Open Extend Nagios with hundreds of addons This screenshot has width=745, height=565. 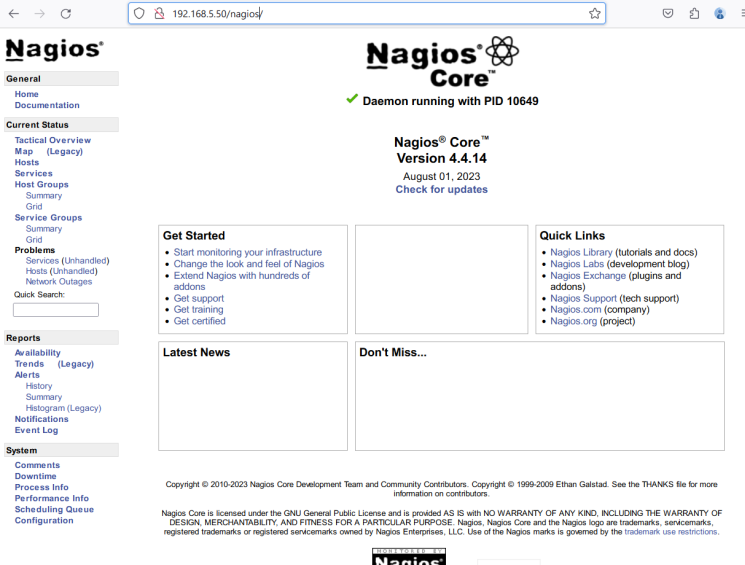[241, 281]
